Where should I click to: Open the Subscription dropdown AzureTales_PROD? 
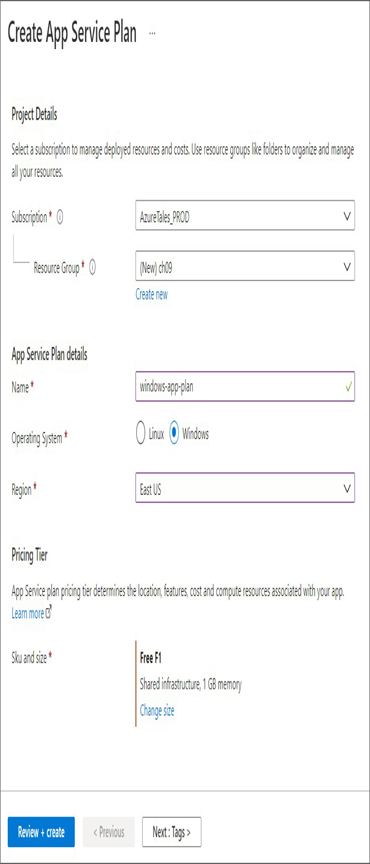pos(245,215)
